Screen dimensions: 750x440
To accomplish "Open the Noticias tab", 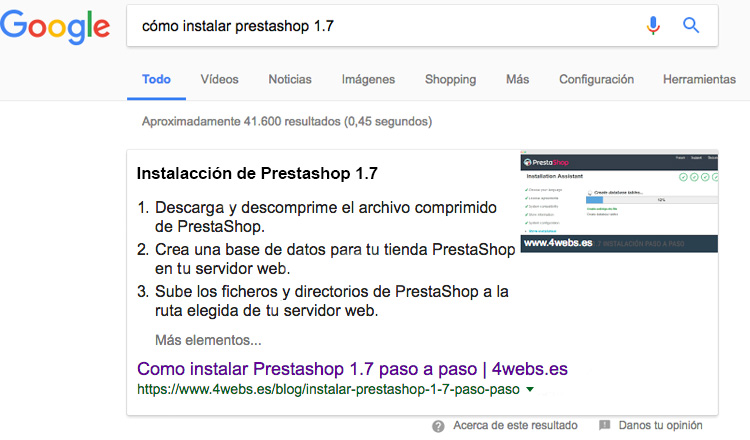I will coord(290,79).
